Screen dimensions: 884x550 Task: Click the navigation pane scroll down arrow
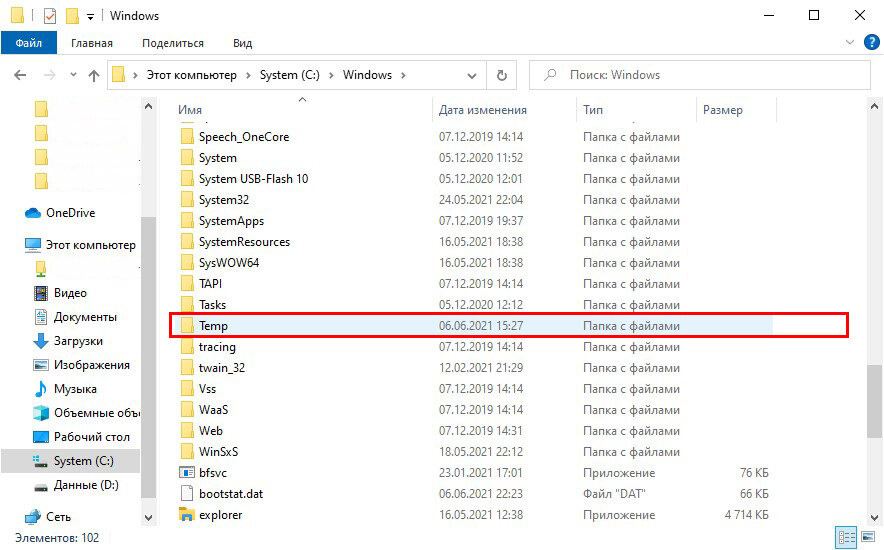[x=148, y=517]
